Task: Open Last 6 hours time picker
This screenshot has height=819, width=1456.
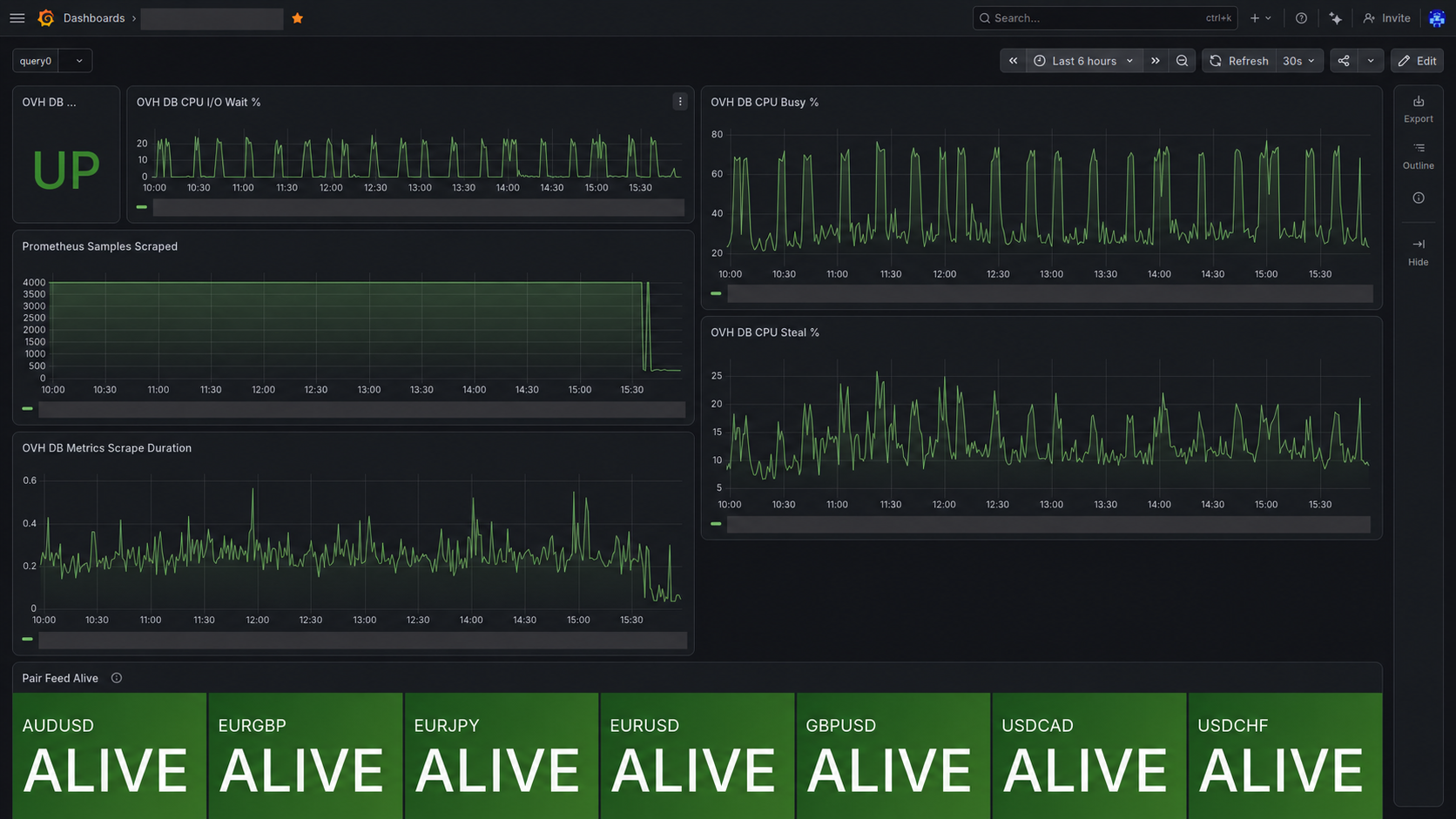Action: click(x=1084, y=61)
